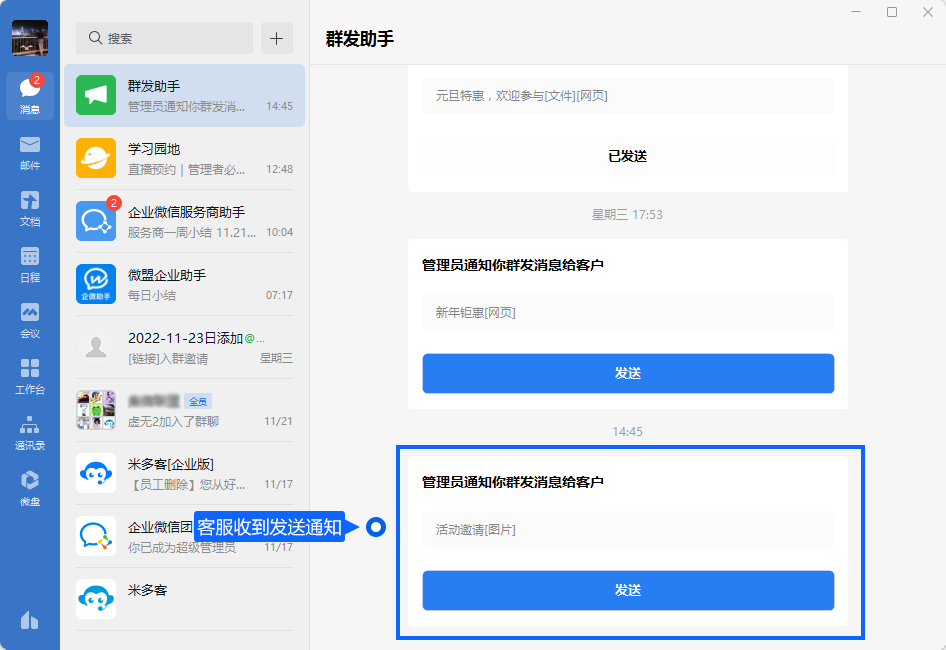Open the 微盟企业助手 chat
The height and width of the screenshot is (650, 946).
[x=185, y=284]
